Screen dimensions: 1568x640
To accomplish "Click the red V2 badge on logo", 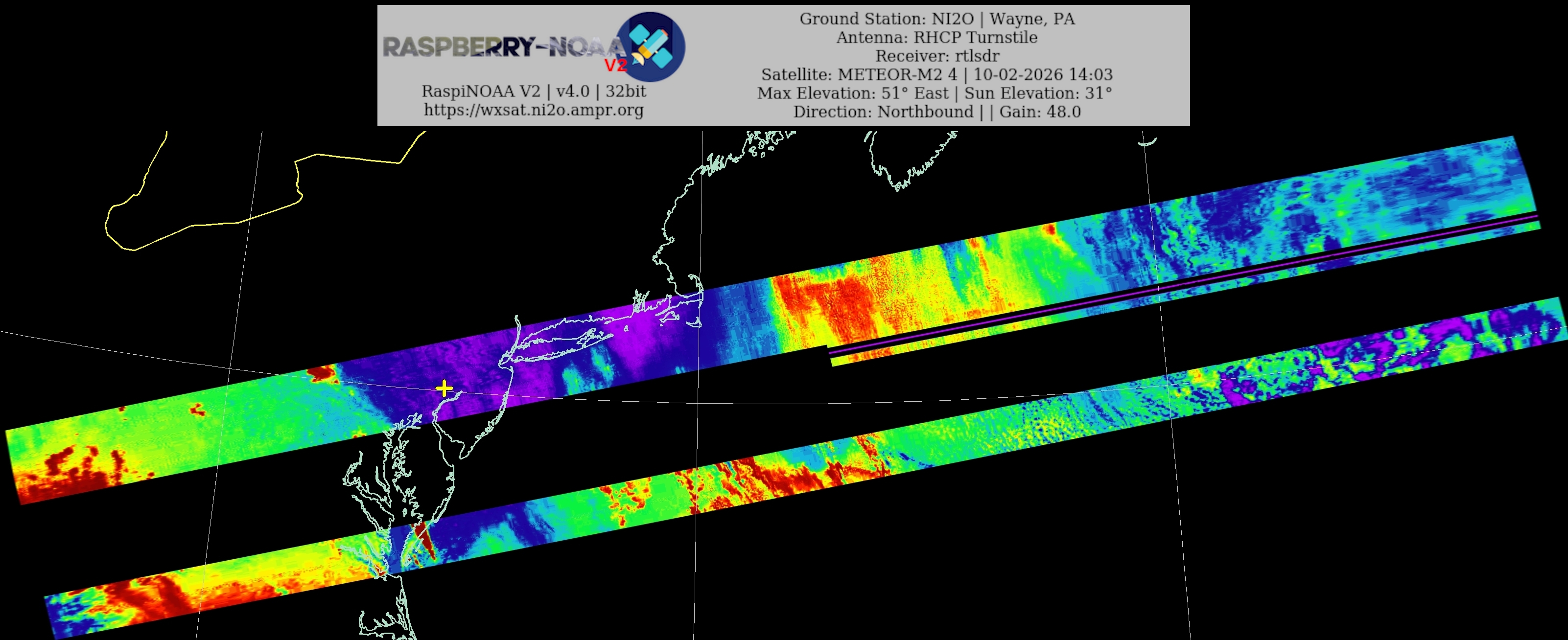I will (x=615, y=65).
